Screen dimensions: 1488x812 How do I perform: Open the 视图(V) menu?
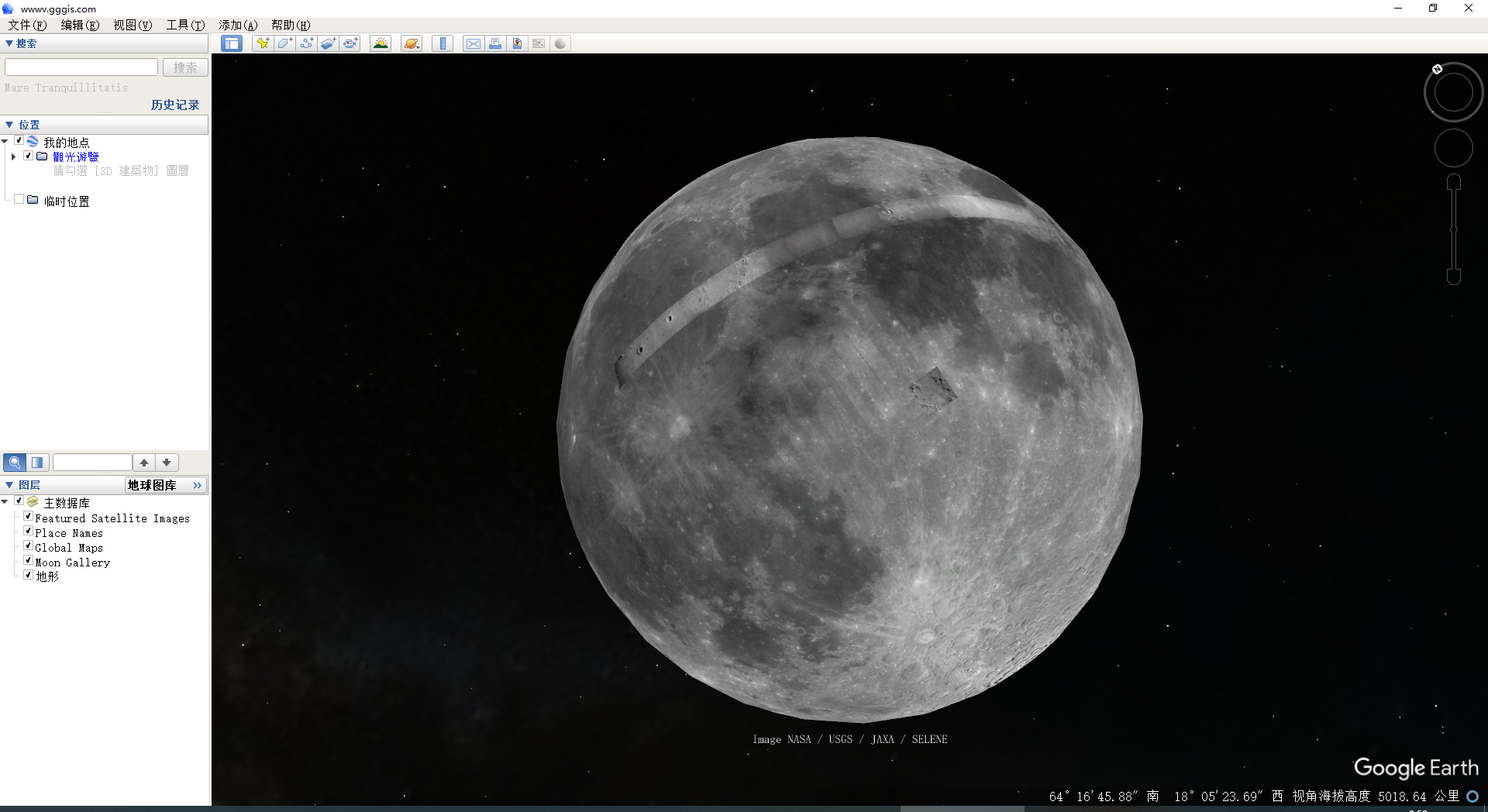pos(133,25)
